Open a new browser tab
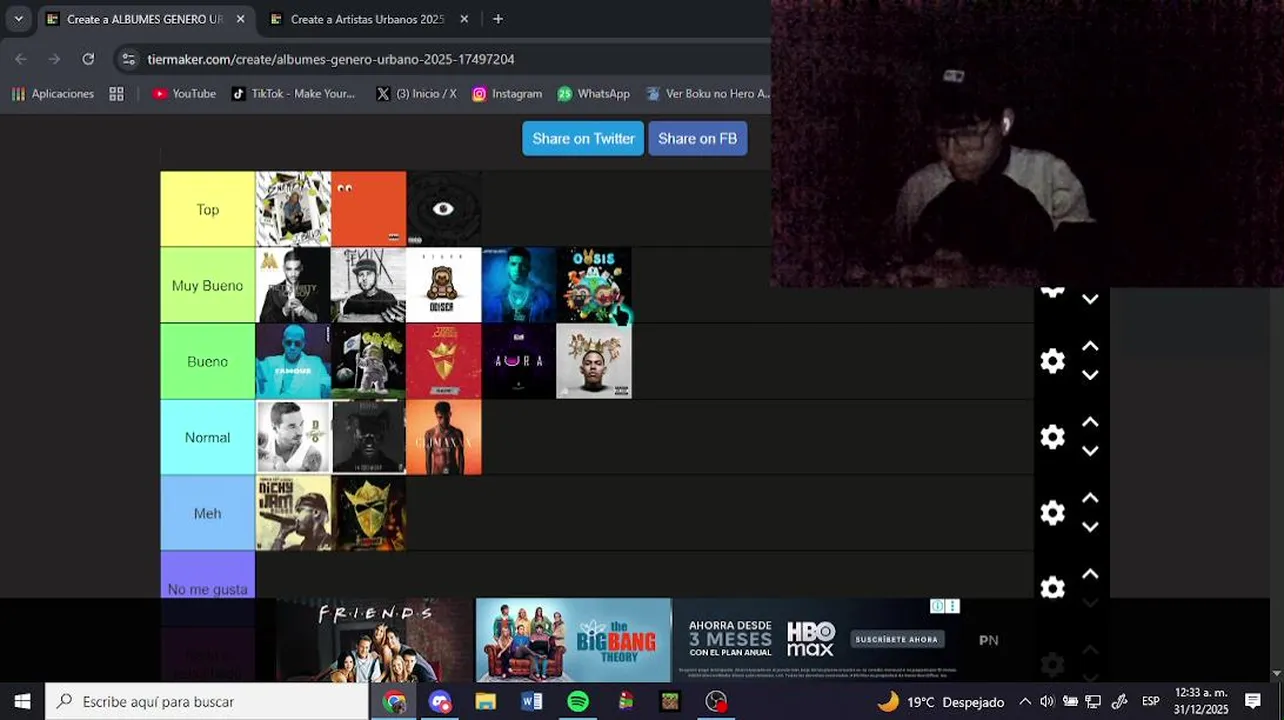 (x=498, y=19)
